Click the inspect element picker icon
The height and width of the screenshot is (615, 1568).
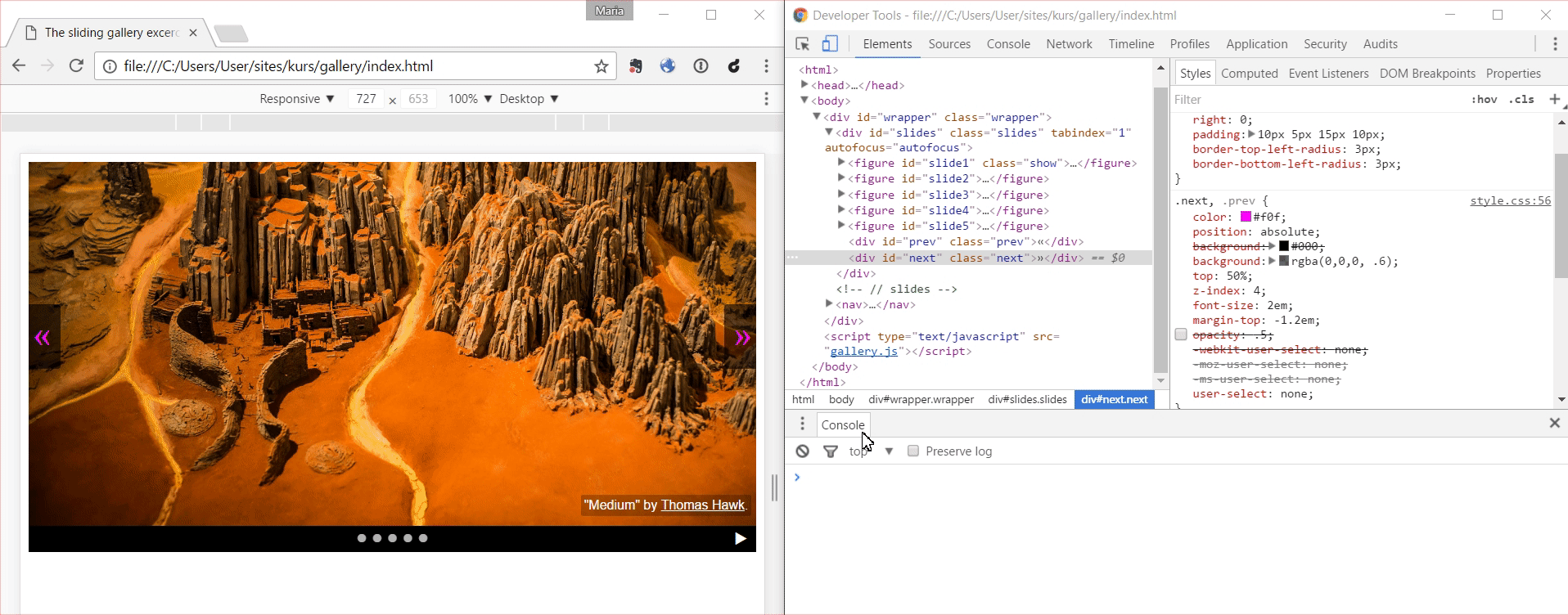802,44
